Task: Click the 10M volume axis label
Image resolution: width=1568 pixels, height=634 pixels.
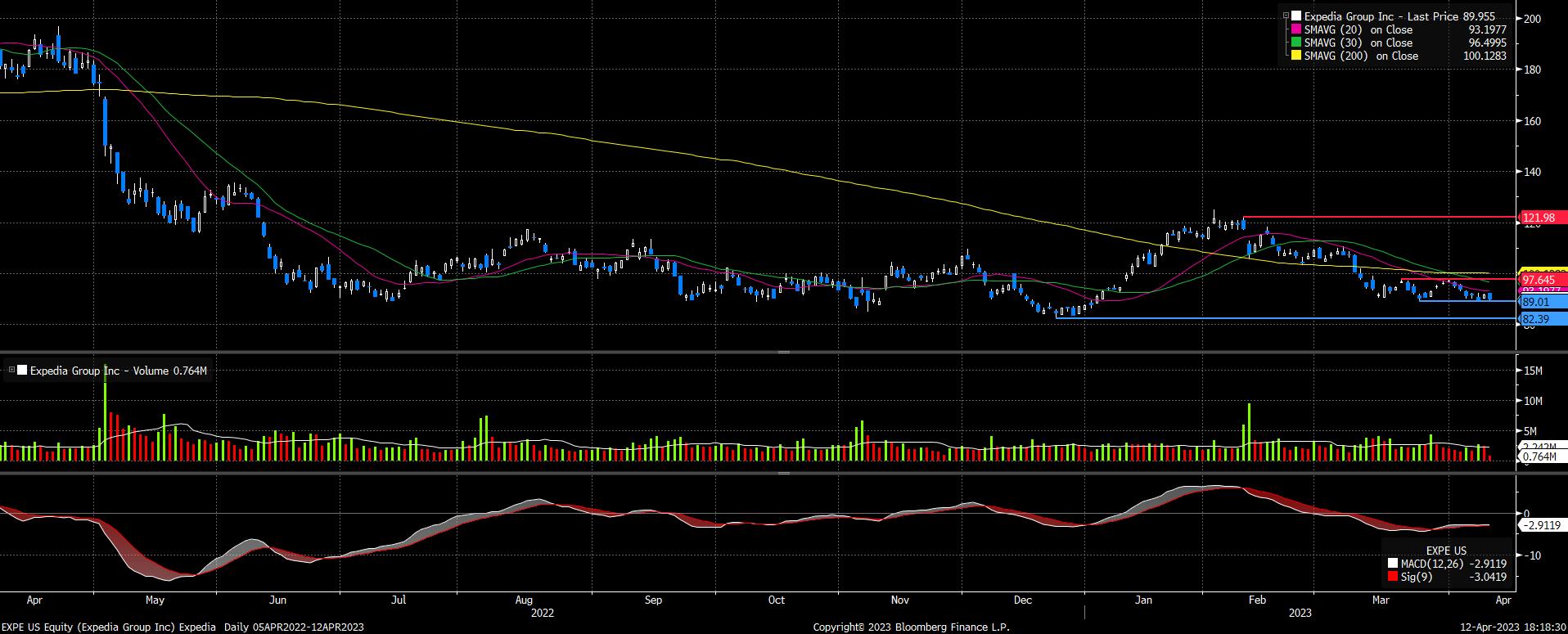Action: 1533,401
